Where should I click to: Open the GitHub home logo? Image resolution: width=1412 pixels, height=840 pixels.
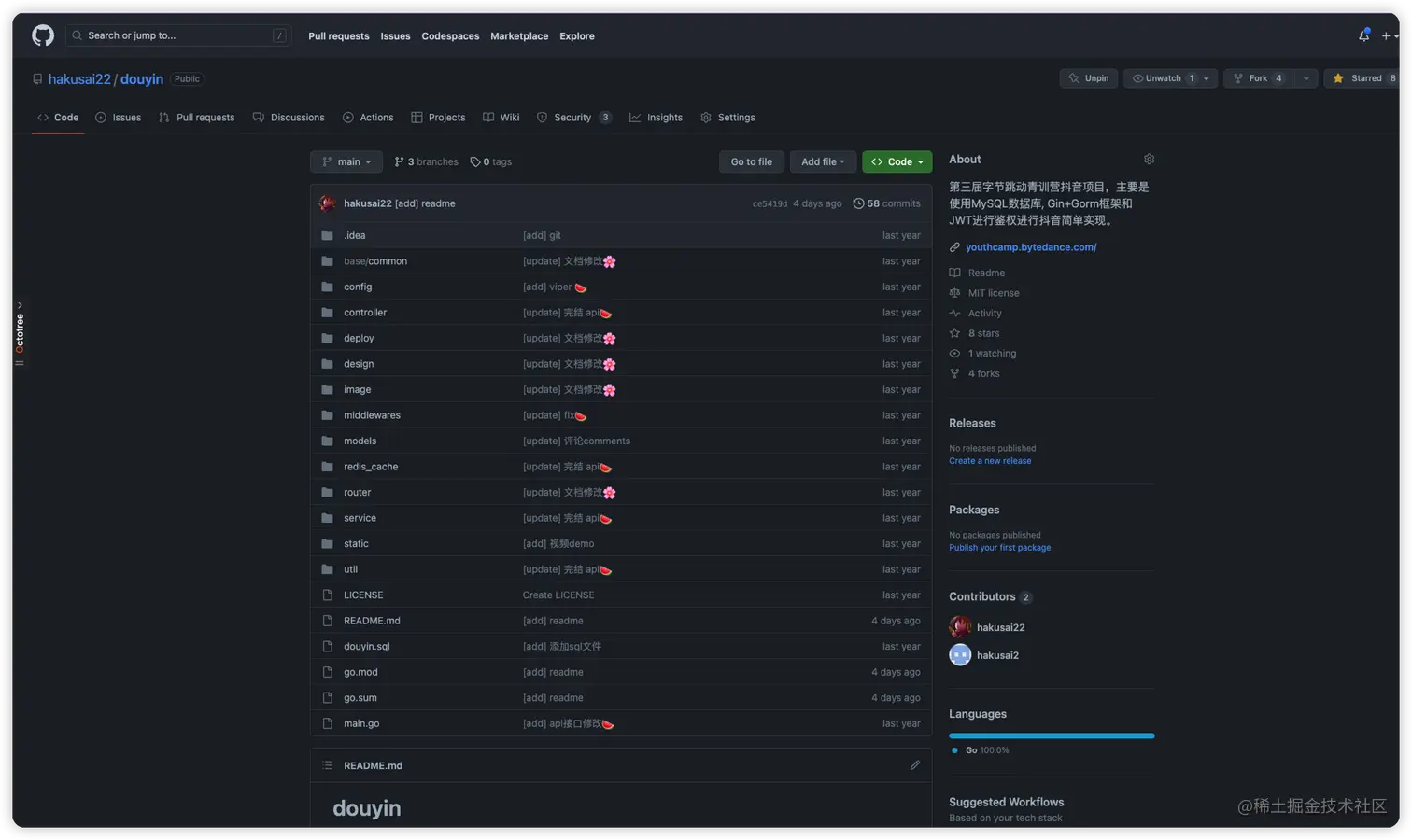point(43,35)
